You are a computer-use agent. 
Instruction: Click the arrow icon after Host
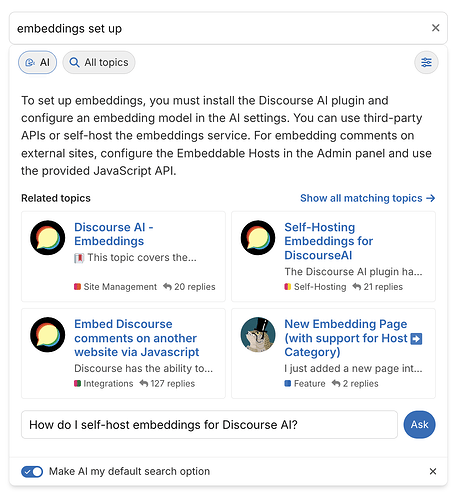[416, 339]
